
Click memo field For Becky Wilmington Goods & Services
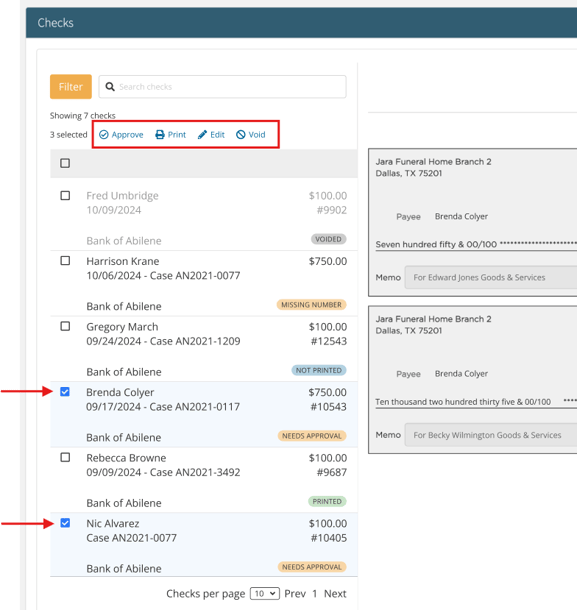click(491, 435)
